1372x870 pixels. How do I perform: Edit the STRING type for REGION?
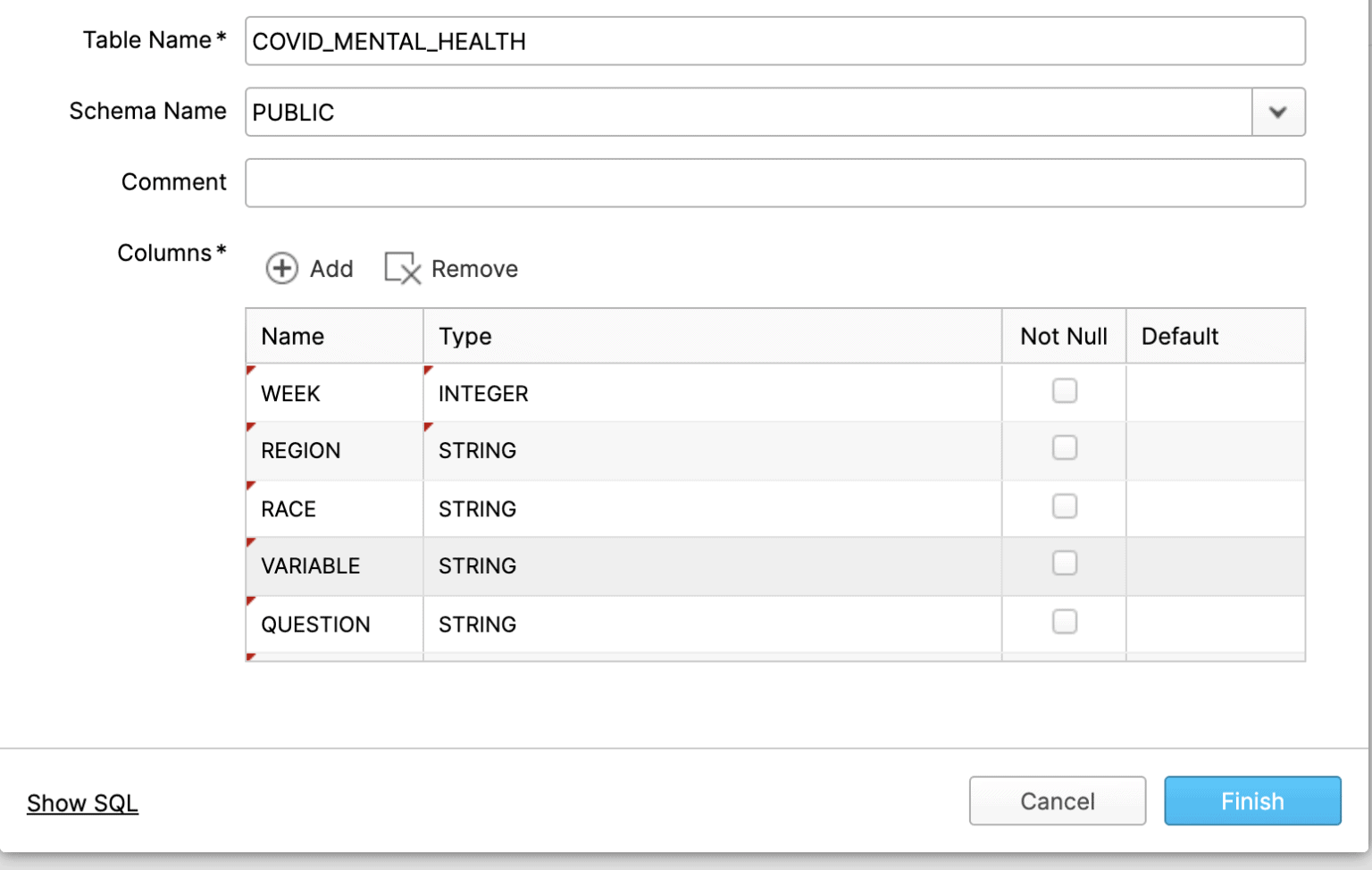tap(711, 450)
